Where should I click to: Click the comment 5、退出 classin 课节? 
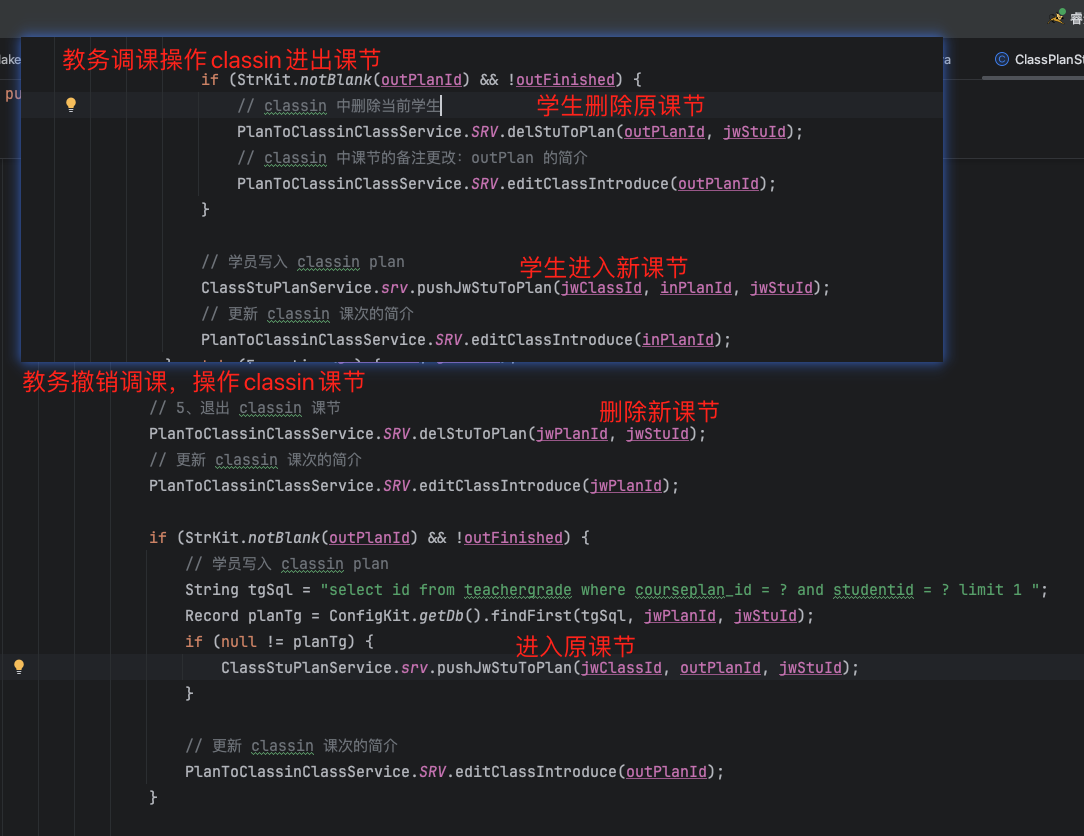tap(245, 408)
